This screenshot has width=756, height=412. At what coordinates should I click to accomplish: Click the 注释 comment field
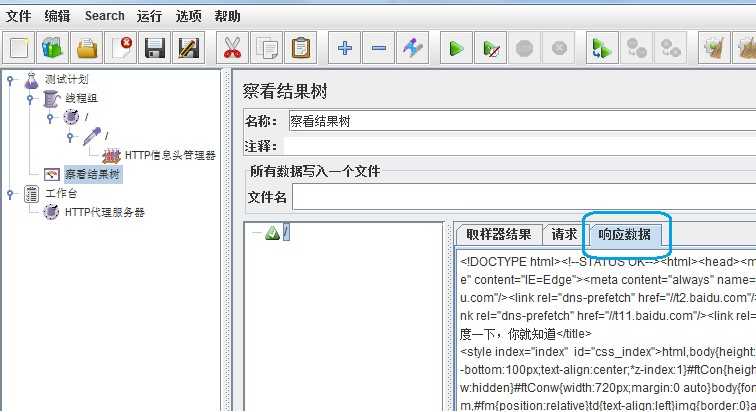pyautogui.click(x=520, y=146)
